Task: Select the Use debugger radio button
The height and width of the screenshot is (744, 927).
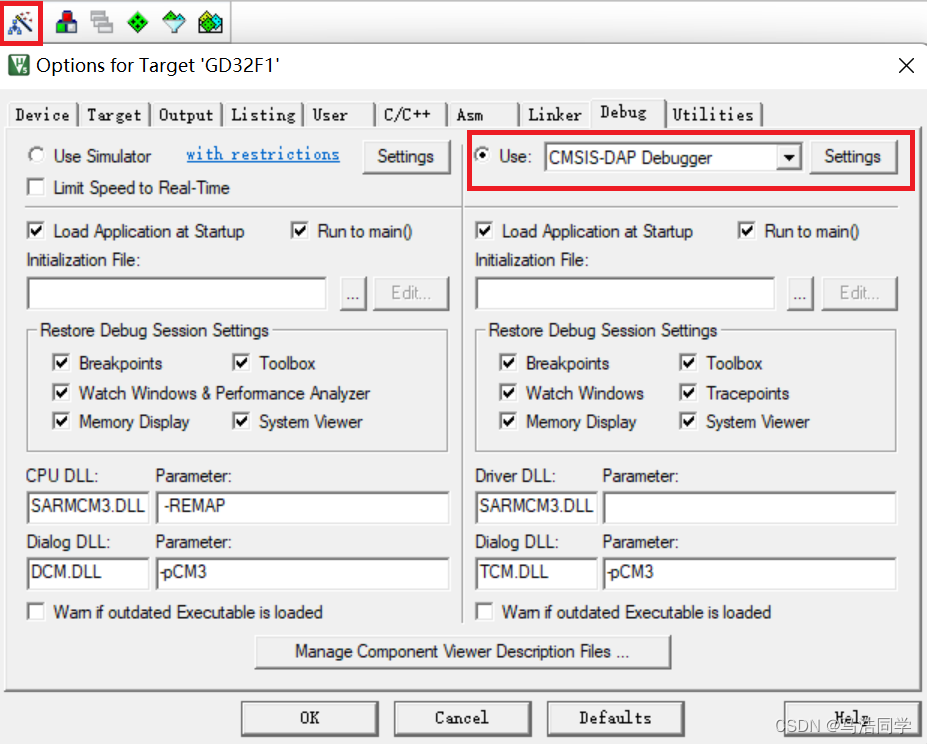Action: pos(482,156)
